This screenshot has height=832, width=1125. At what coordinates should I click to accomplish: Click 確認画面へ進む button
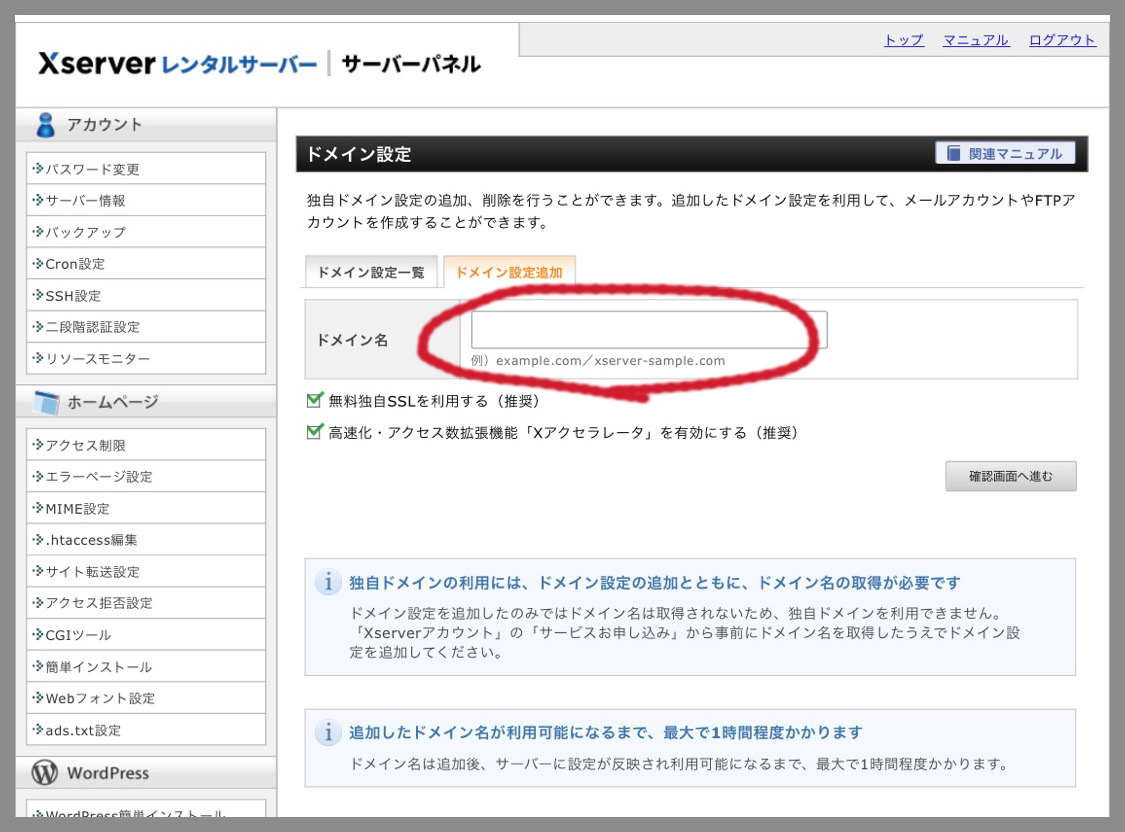point(1010,476)
